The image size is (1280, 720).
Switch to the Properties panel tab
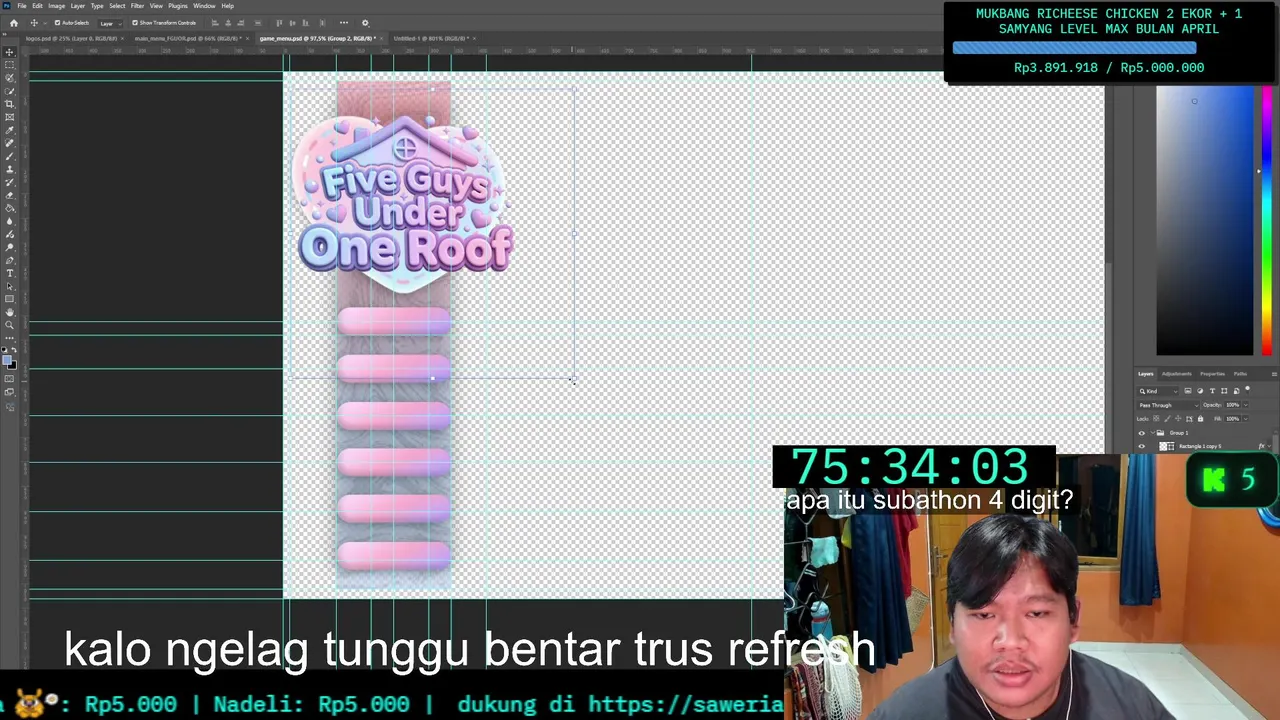click(1212, 374)
